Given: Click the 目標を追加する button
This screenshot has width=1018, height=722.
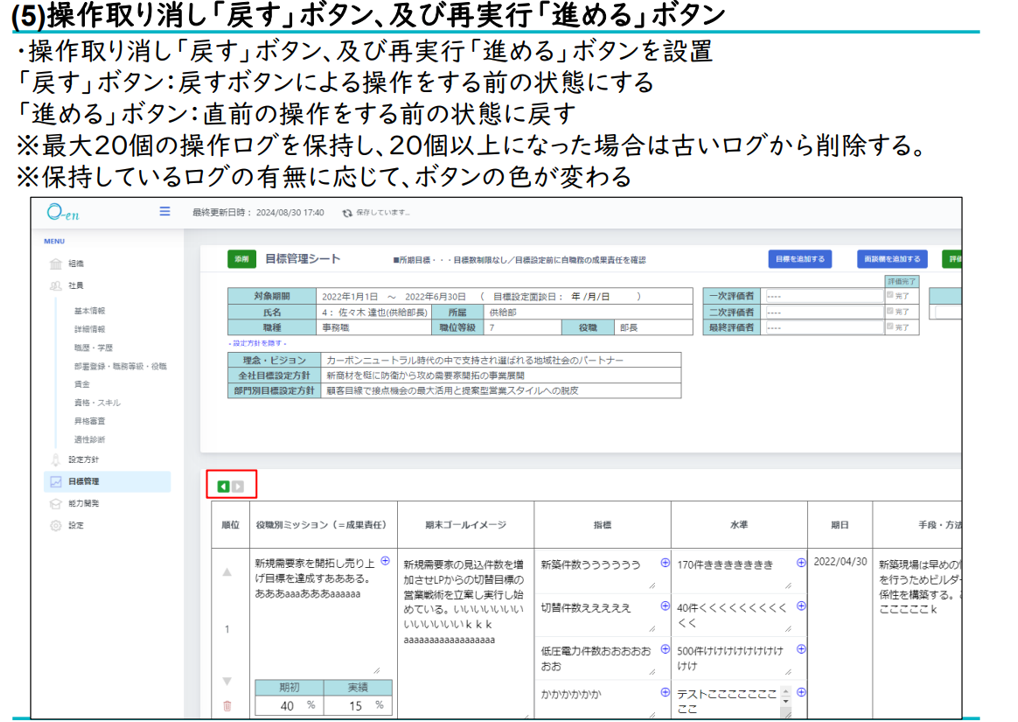Looking at the screenshot, I should point(800,259).
